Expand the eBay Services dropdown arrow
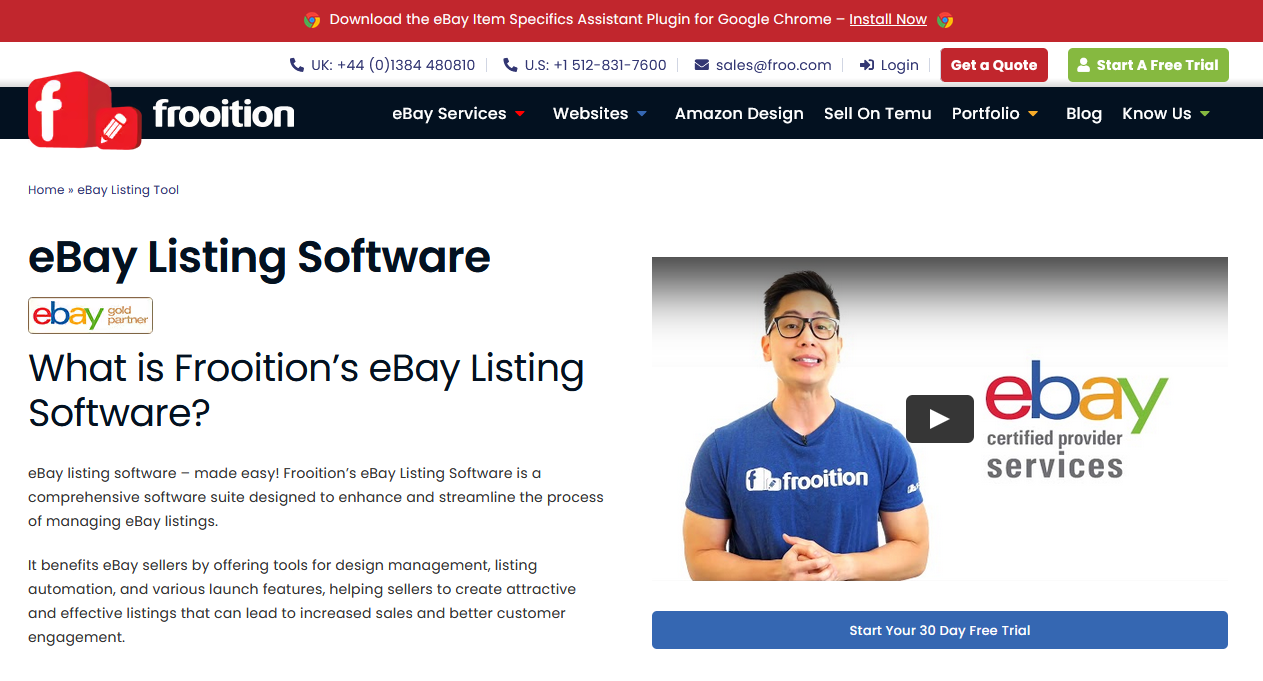This screenshot has height=681, width=1263. click(x=520, y=114)
